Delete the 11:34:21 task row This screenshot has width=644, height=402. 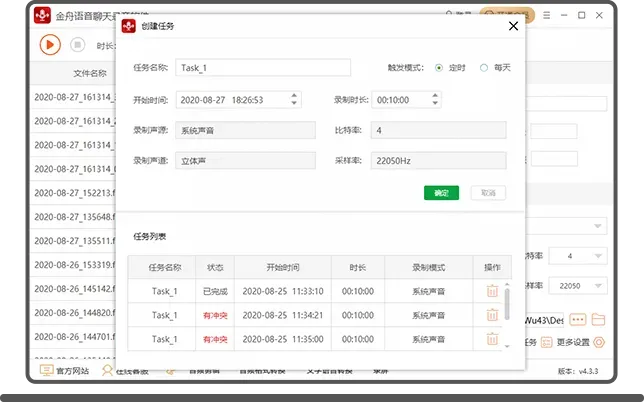tap(492, 315)
